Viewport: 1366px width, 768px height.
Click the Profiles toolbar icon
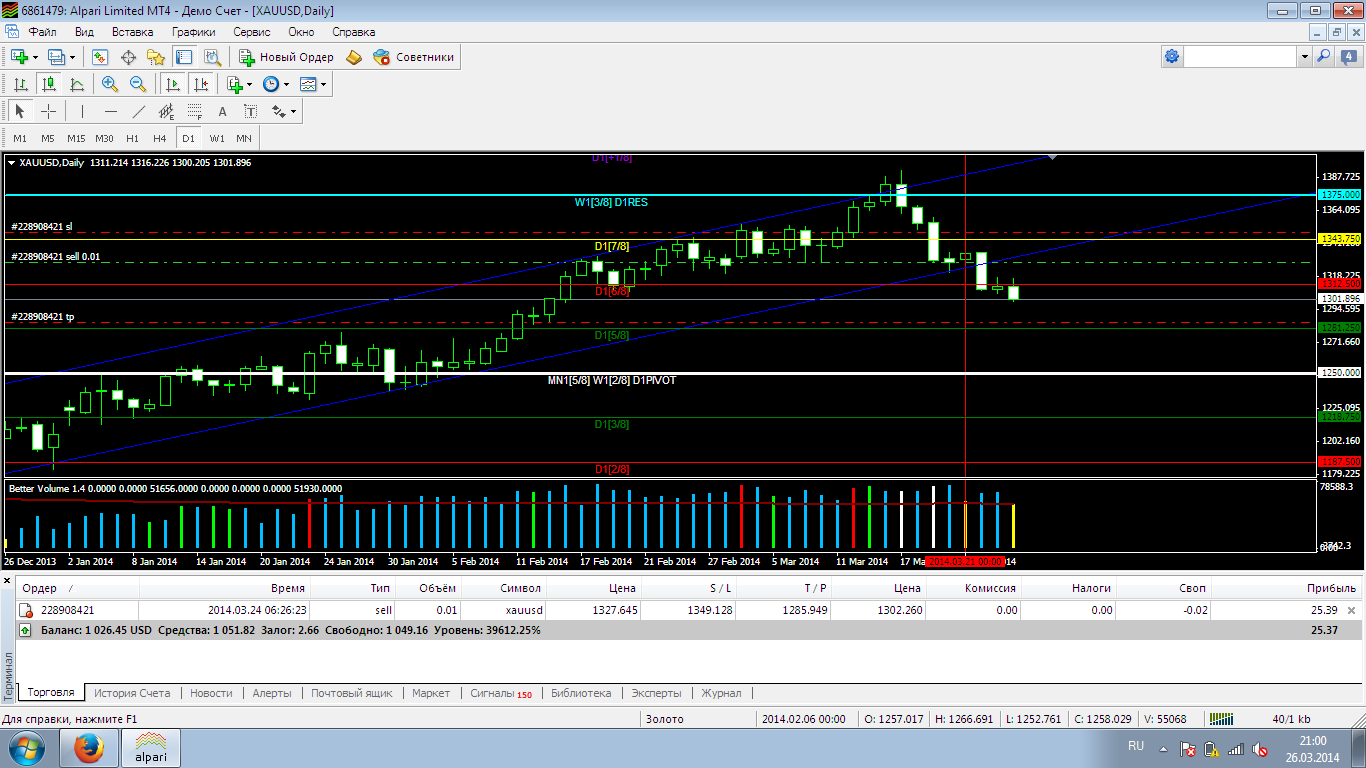pos(56,57)
